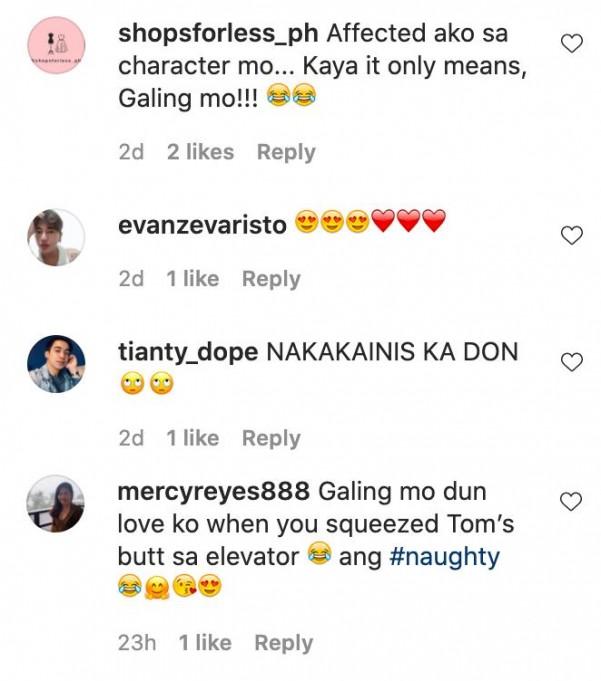Screen dimensions: 601x681
Task: Open mercyreyes888's profile picture
Action: pos(54,503)
